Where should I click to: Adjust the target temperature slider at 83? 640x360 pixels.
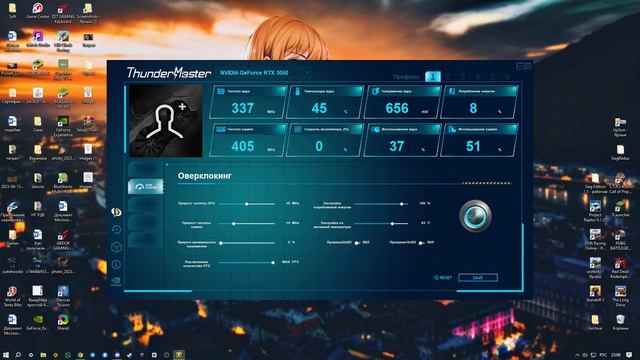point(381,223)
